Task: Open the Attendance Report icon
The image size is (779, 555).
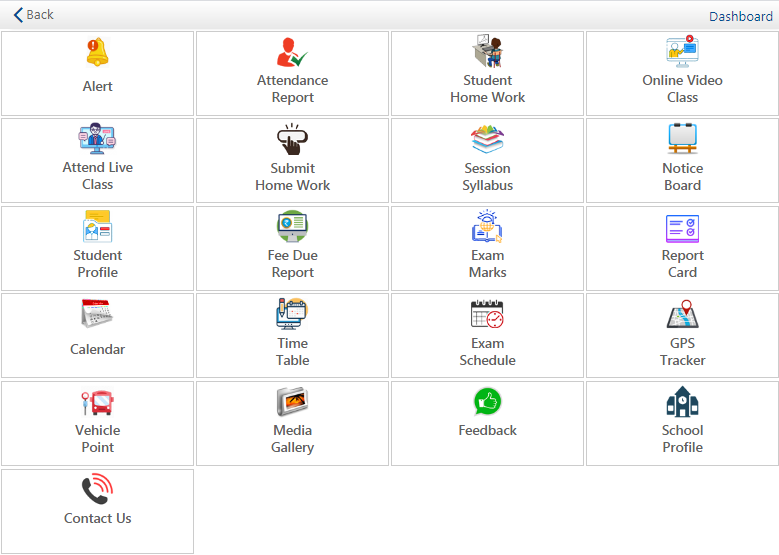Action: coord(292,52)
